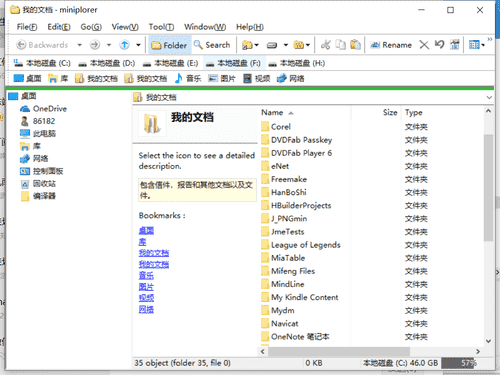Open the dropdown arrow beside the up button
Image resolution: width=500 pixels, height=375 pixels.
click(x=138, y=45)
